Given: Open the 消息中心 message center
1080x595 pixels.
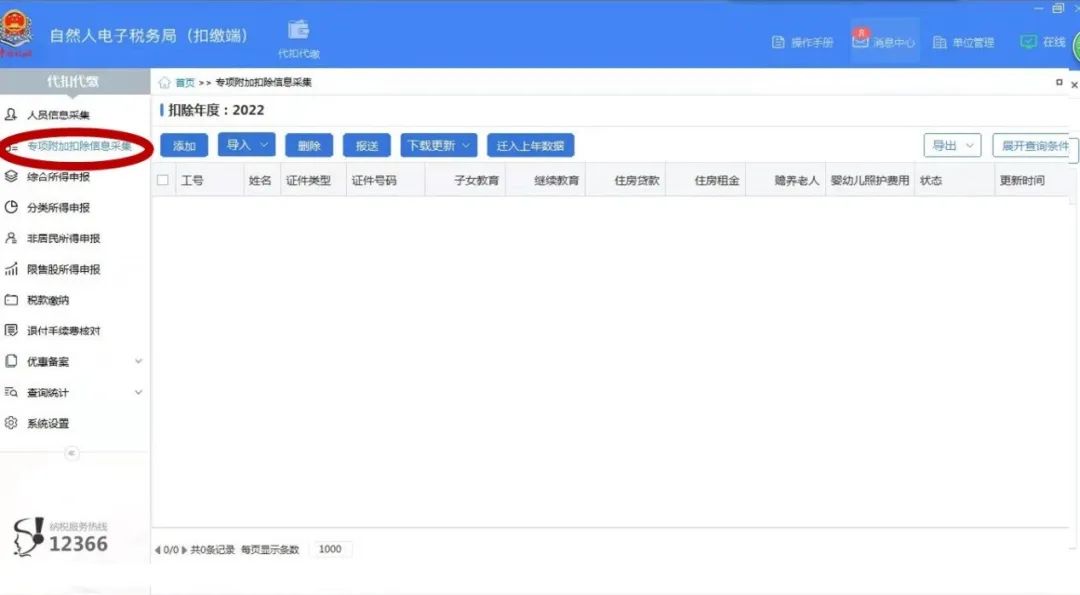Looking at the screenshot, I should (x=884, y=41).
